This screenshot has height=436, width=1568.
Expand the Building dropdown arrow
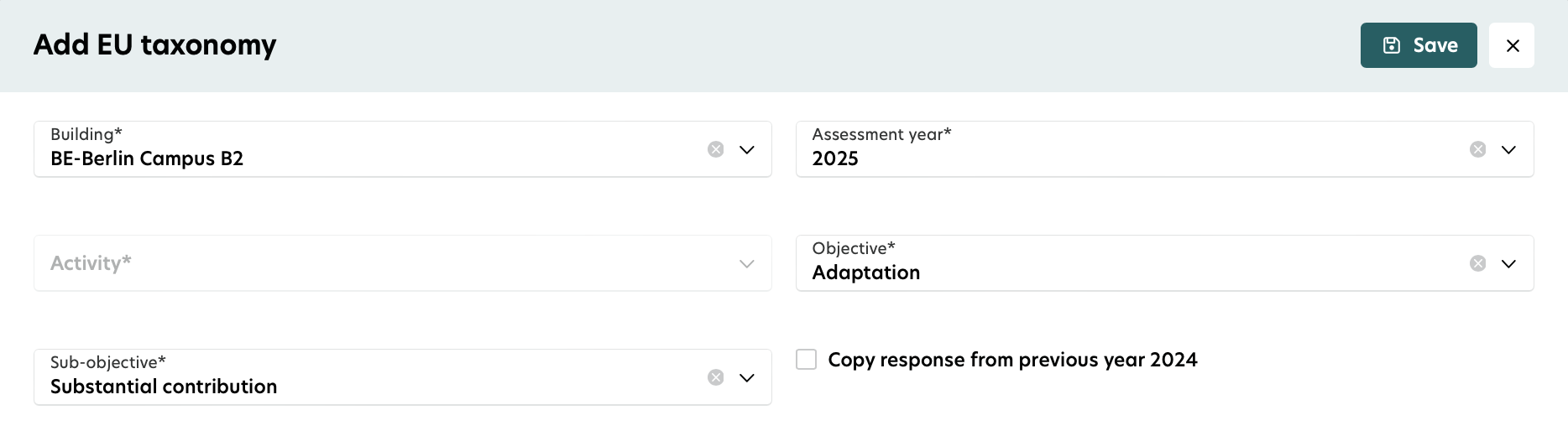(747, 149)
